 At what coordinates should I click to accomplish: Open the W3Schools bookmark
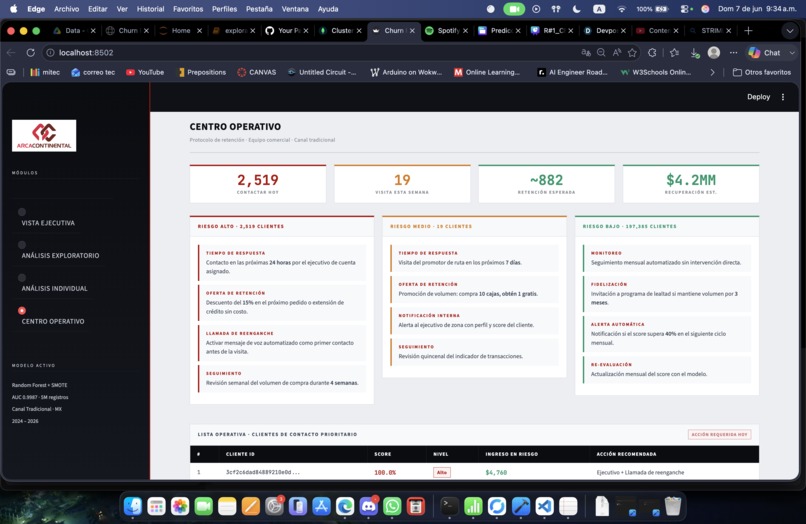[656, 73]
